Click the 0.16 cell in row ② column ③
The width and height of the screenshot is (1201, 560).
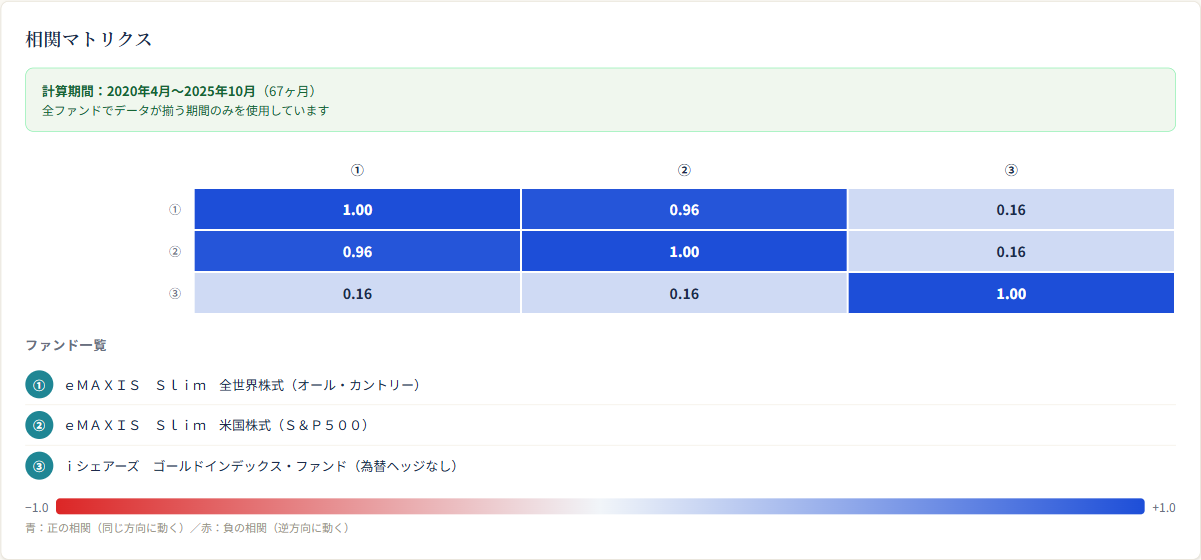tap(1011, 251)
